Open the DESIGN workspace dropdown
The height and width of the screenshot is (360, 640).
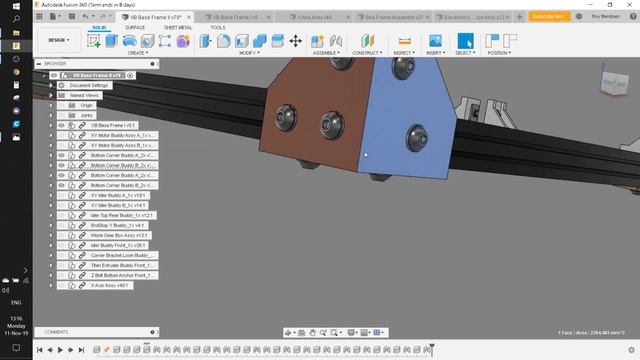[x=59, y=40]
